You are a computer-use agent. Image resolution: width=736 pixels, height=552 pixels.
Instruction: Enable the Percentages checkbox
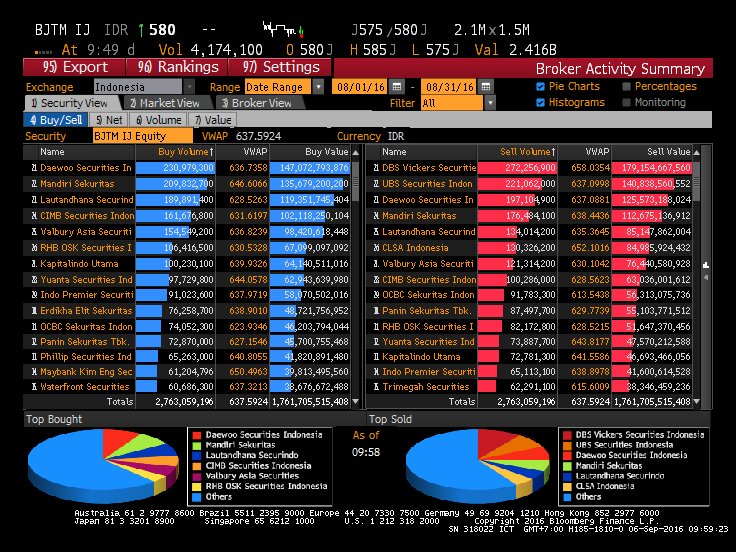[627, 87]
